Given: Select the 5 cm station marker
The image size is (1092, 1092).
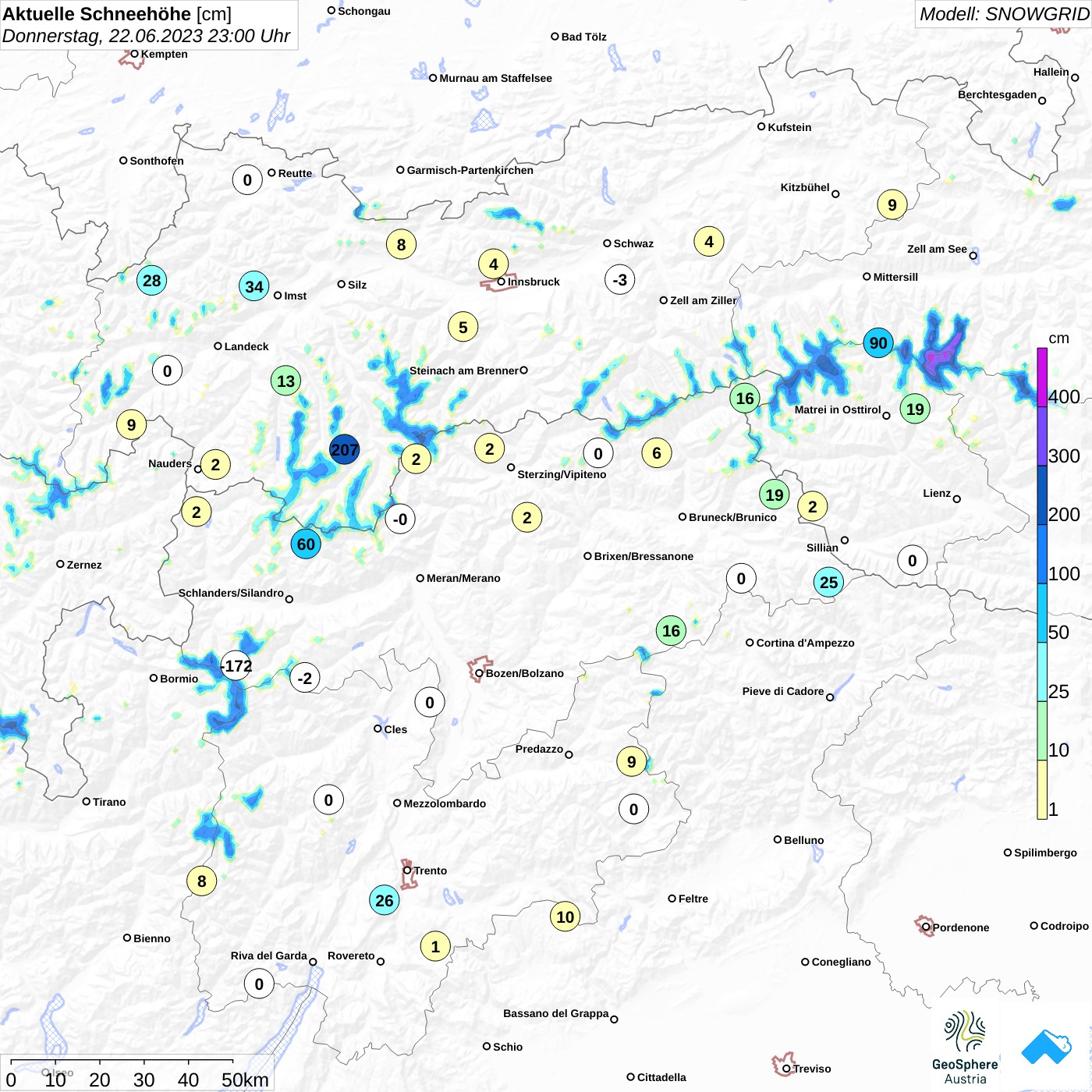Looking at the screenshot, I should [x=463, y=327].
